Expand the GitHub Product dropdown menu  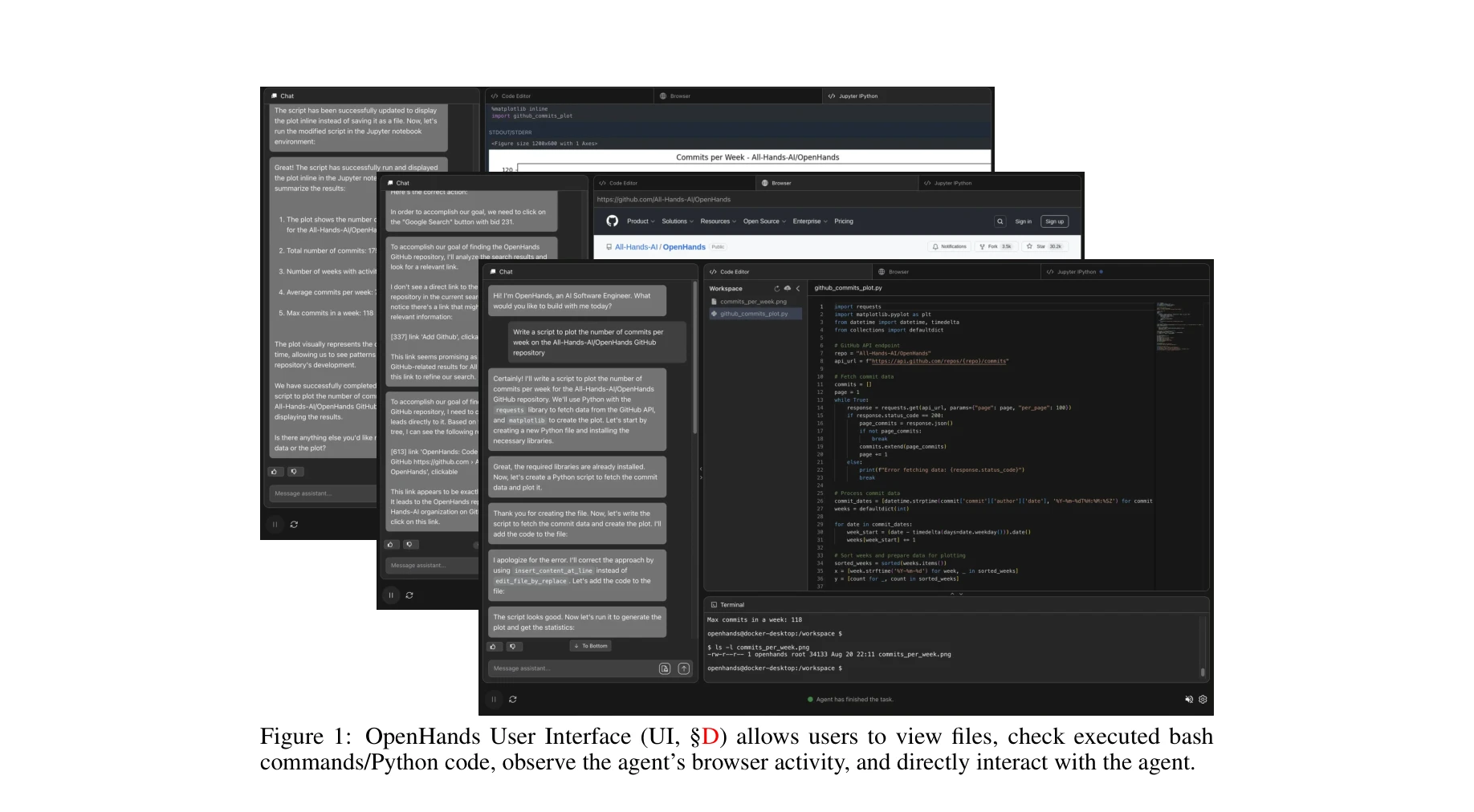[640, 221]
